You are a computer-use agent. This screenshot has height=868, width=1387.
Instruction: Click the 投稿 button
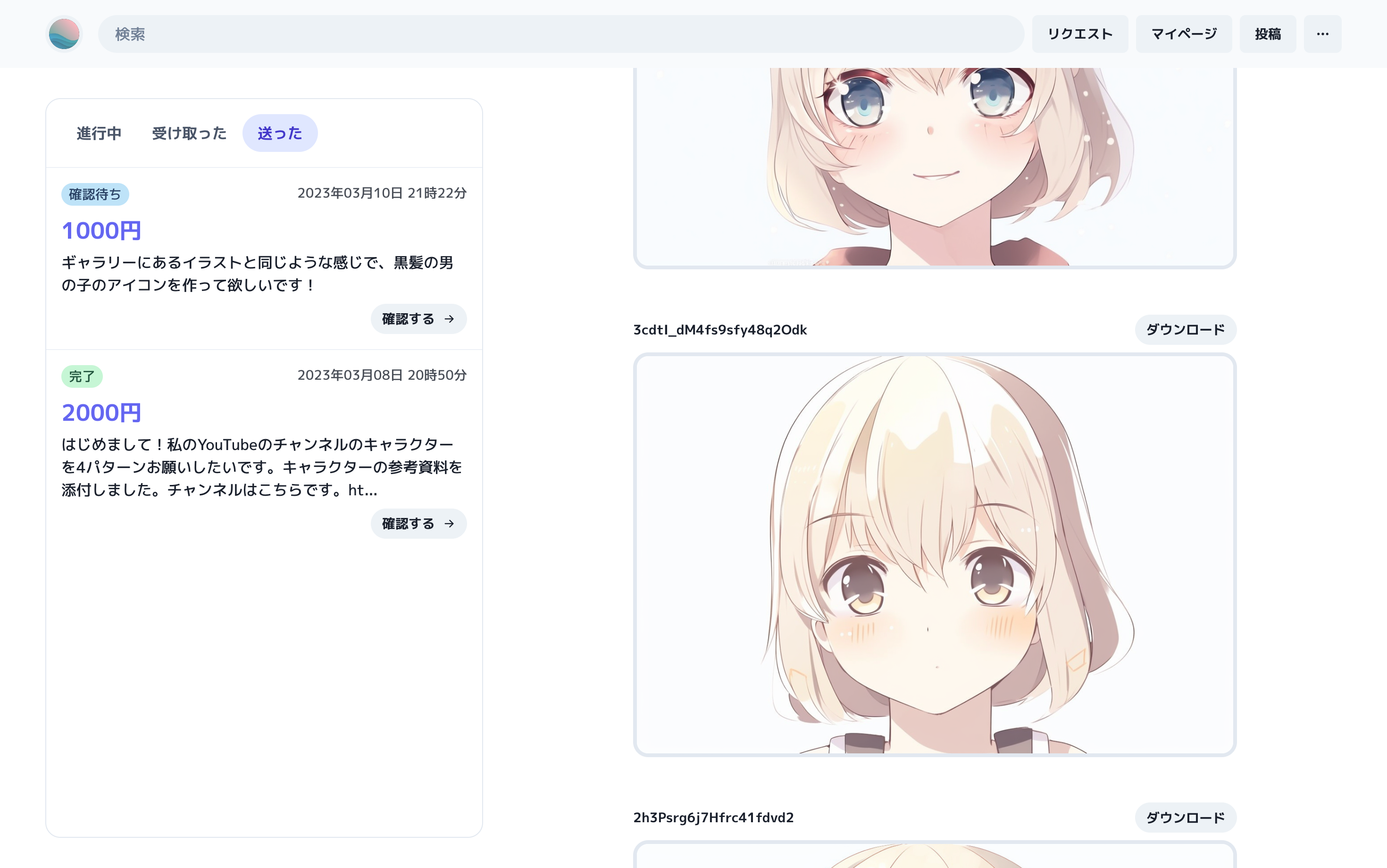[1267, 34]
